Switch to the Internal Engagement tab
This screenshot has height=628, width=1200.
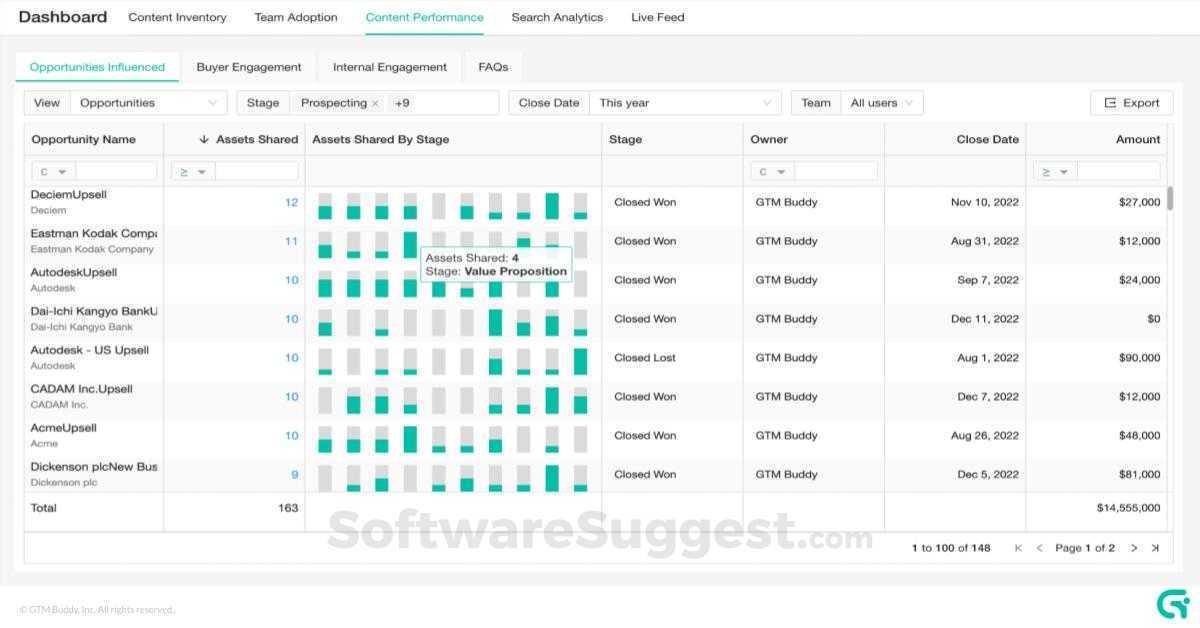point(389,66)
